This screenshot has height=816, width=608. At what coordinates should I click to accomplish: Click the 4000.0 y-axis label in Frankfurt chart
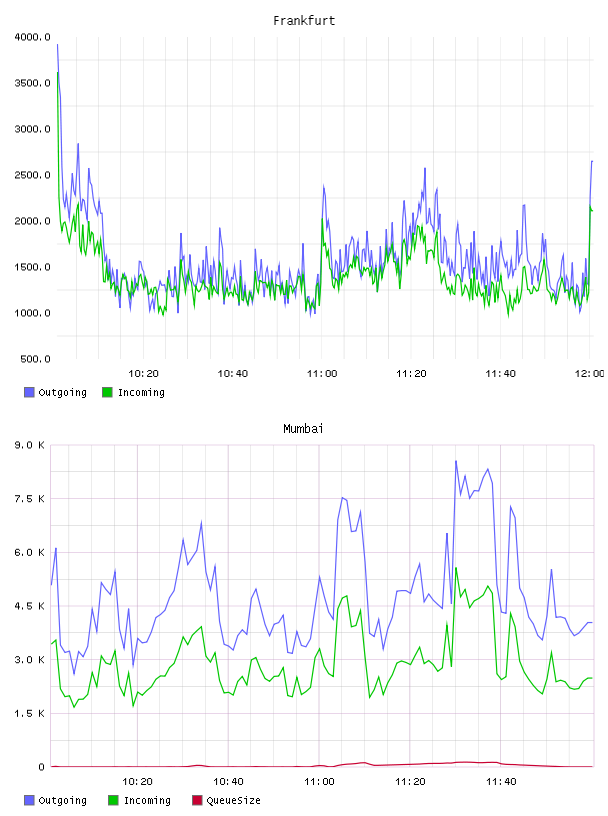pos(32,37)
